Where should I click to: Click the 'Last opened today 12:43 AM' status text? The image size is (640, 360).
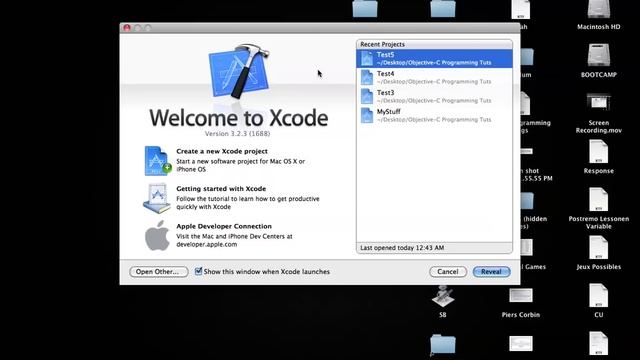point(402,248)
